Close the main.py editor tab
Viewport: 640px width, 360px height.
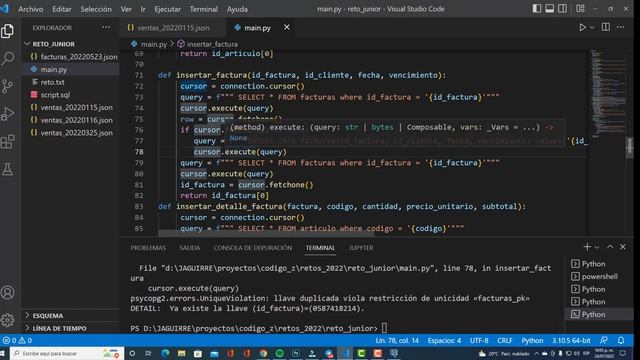[287, 27]
